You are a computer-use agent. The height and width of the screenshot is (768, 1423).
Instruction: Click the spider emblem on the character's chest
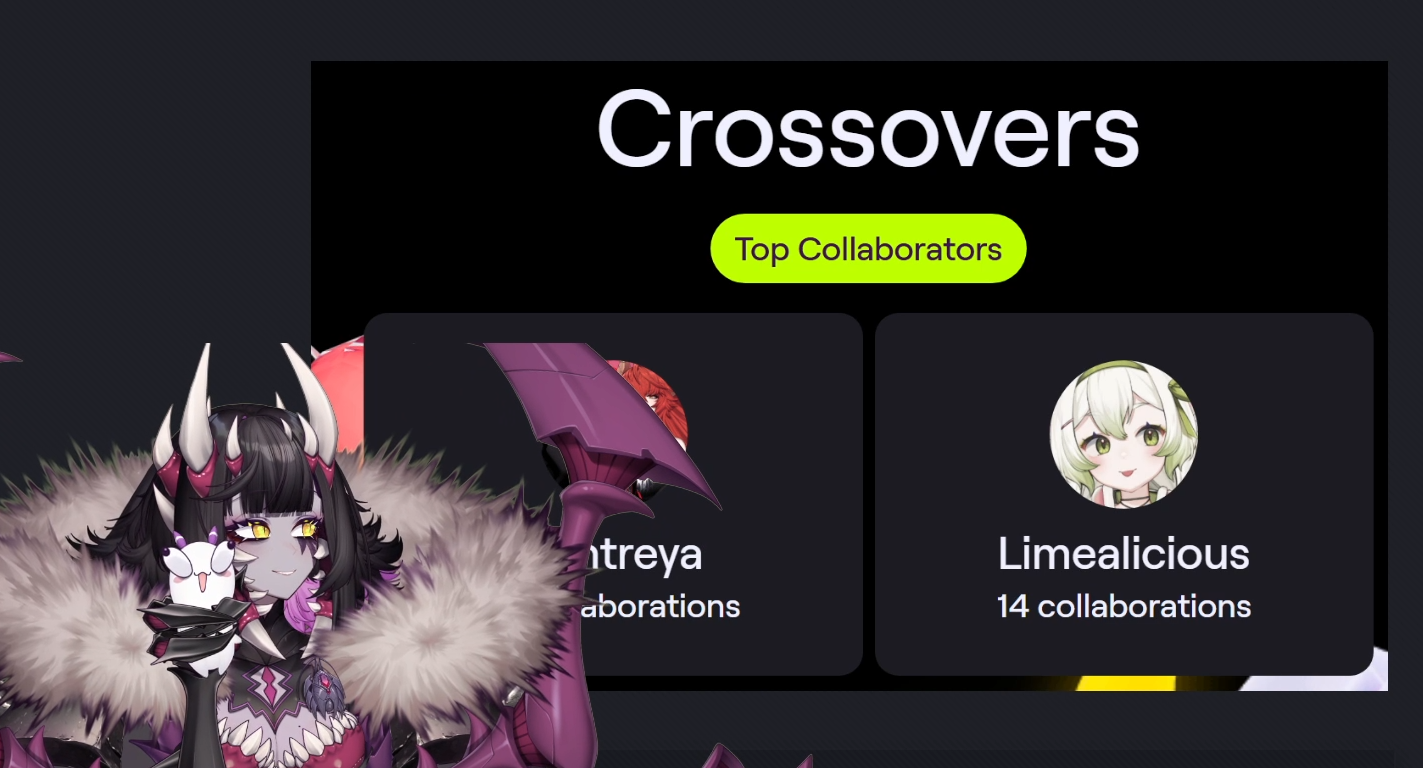[x=325, y=693]
